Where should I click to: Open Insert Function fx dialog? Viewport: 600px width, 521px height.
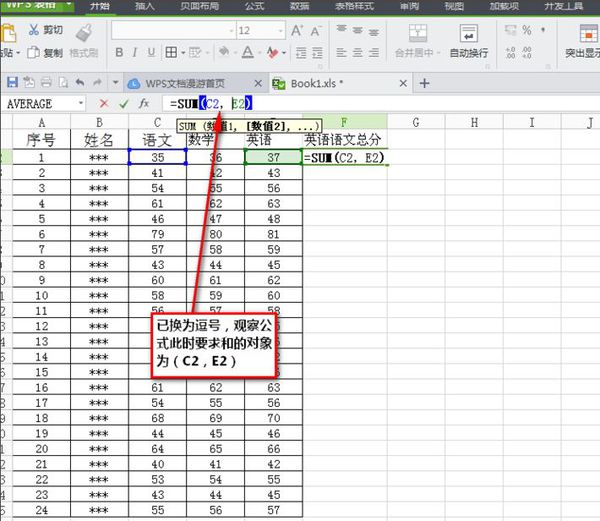(x=143, y=103)
